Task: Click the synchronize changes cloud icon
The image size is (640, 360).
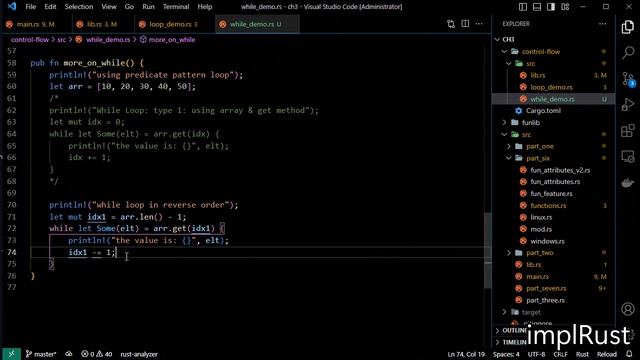Action: [x=69, y=354]
